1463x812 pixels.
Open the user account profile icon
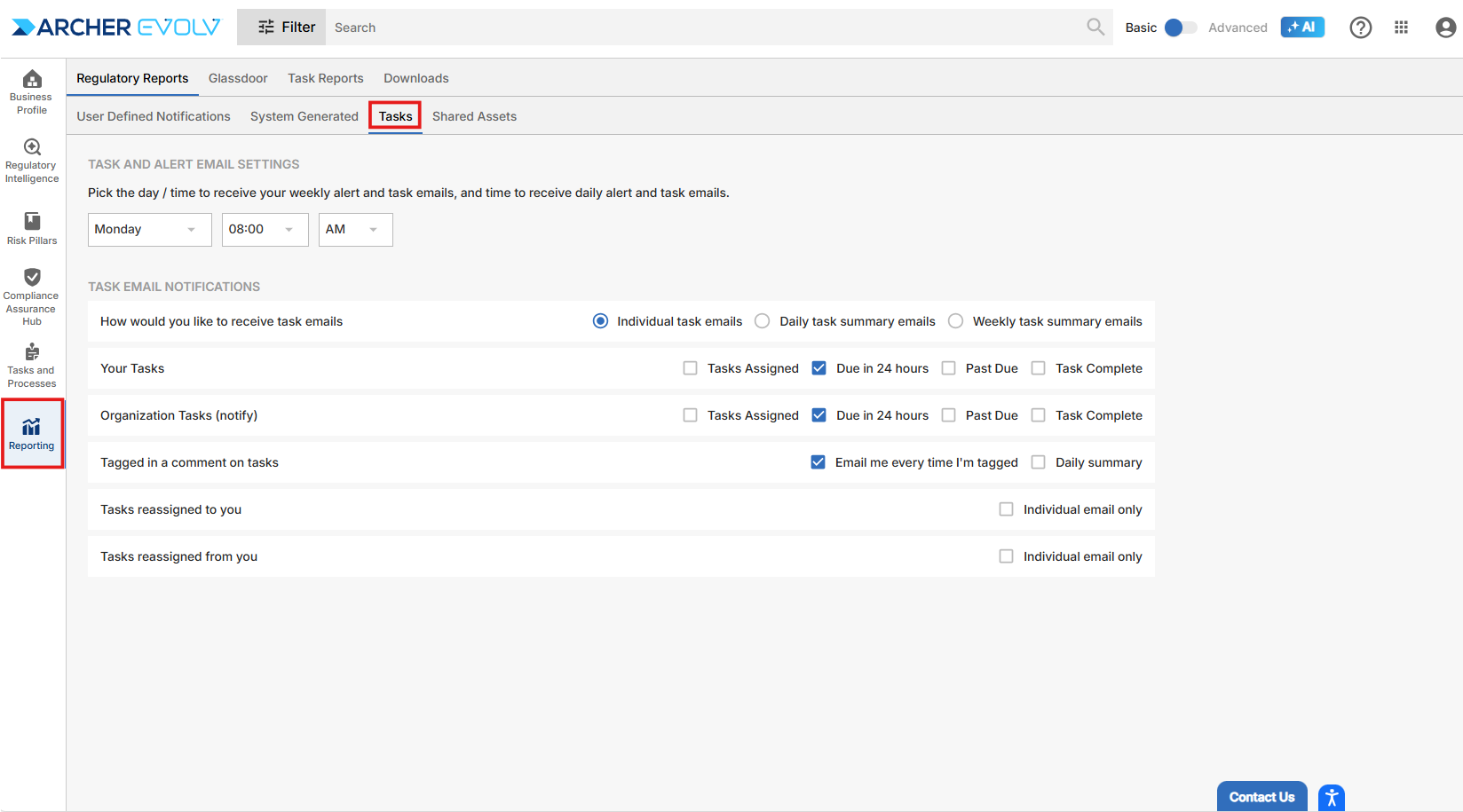coord(1445,28)
